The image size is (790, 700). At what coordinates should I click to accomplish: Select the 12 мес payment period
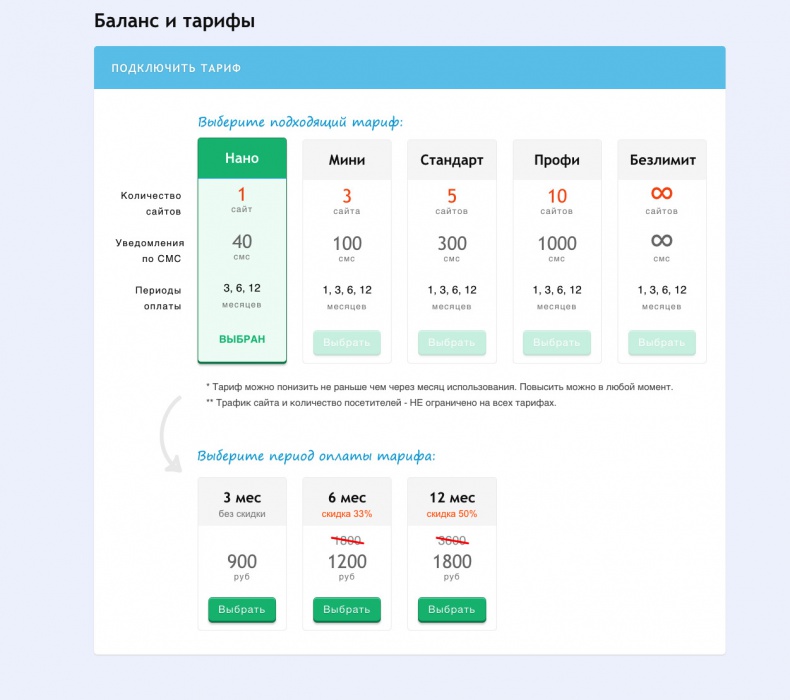(x=452, y=610)
